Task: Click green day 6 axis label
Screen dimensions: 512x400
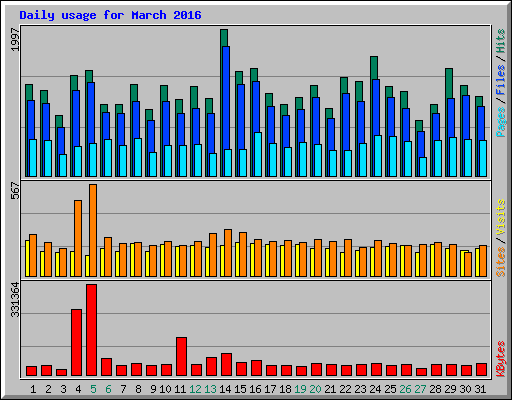Action: 108,389
